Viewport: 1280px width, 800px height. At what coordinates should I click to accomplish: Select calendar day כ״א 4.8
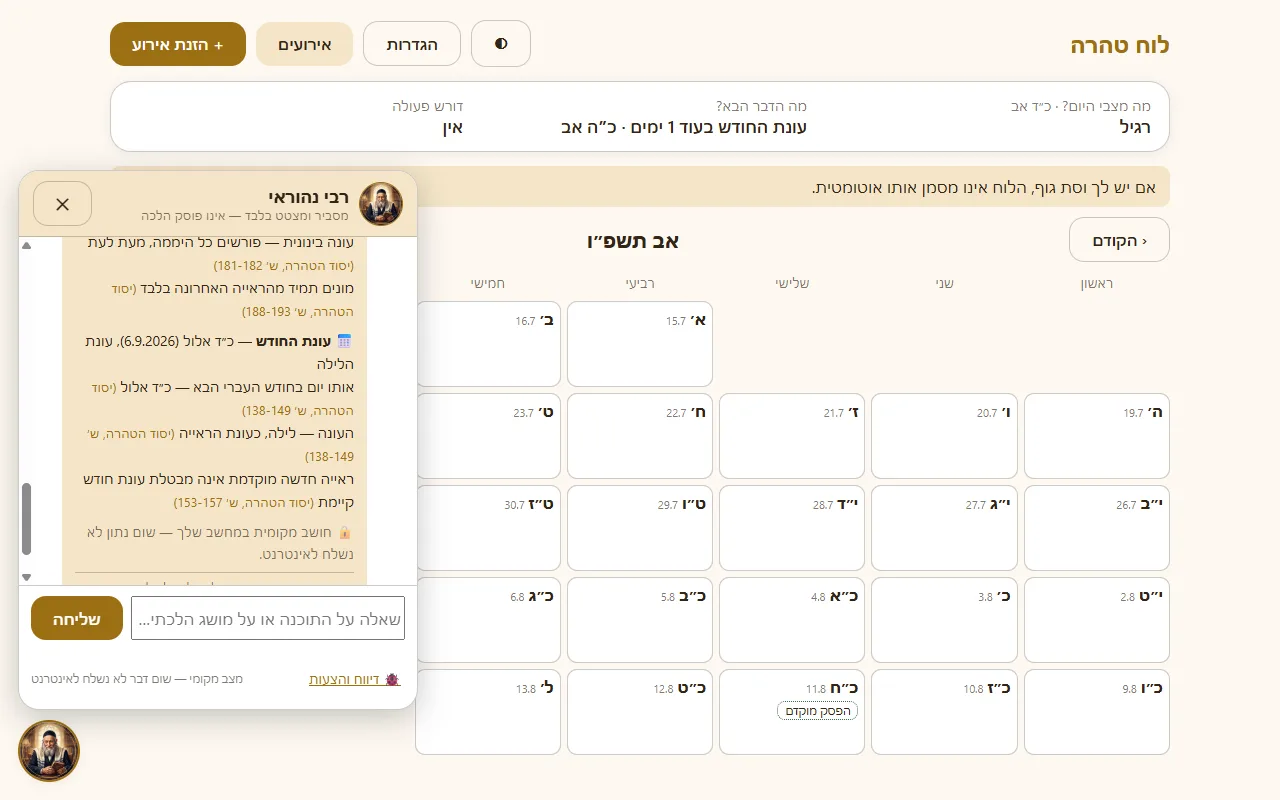coord(792,620)
